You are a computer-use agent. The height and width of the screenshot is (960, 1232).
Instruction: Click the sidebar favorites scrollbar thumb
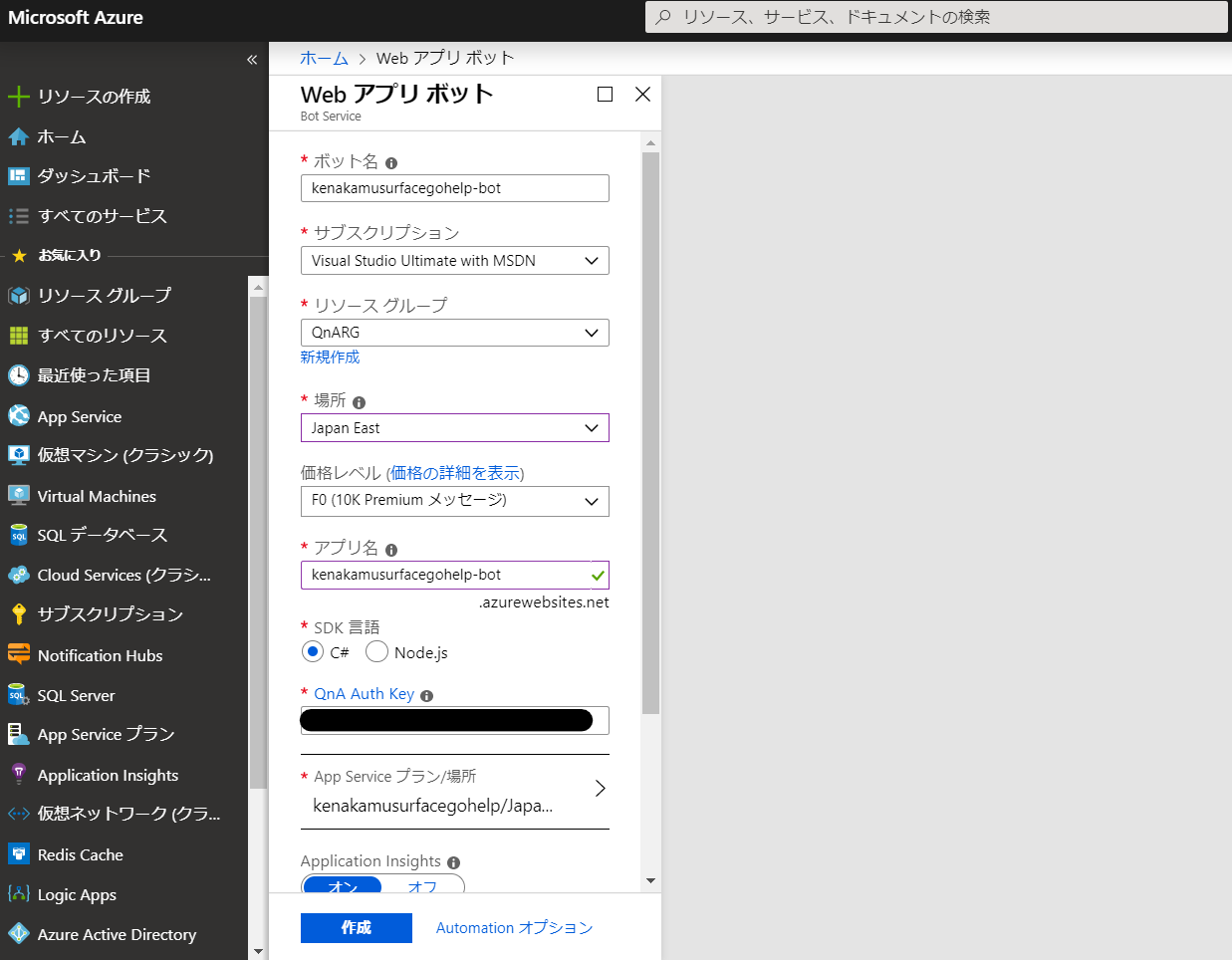tap(258, 543)
